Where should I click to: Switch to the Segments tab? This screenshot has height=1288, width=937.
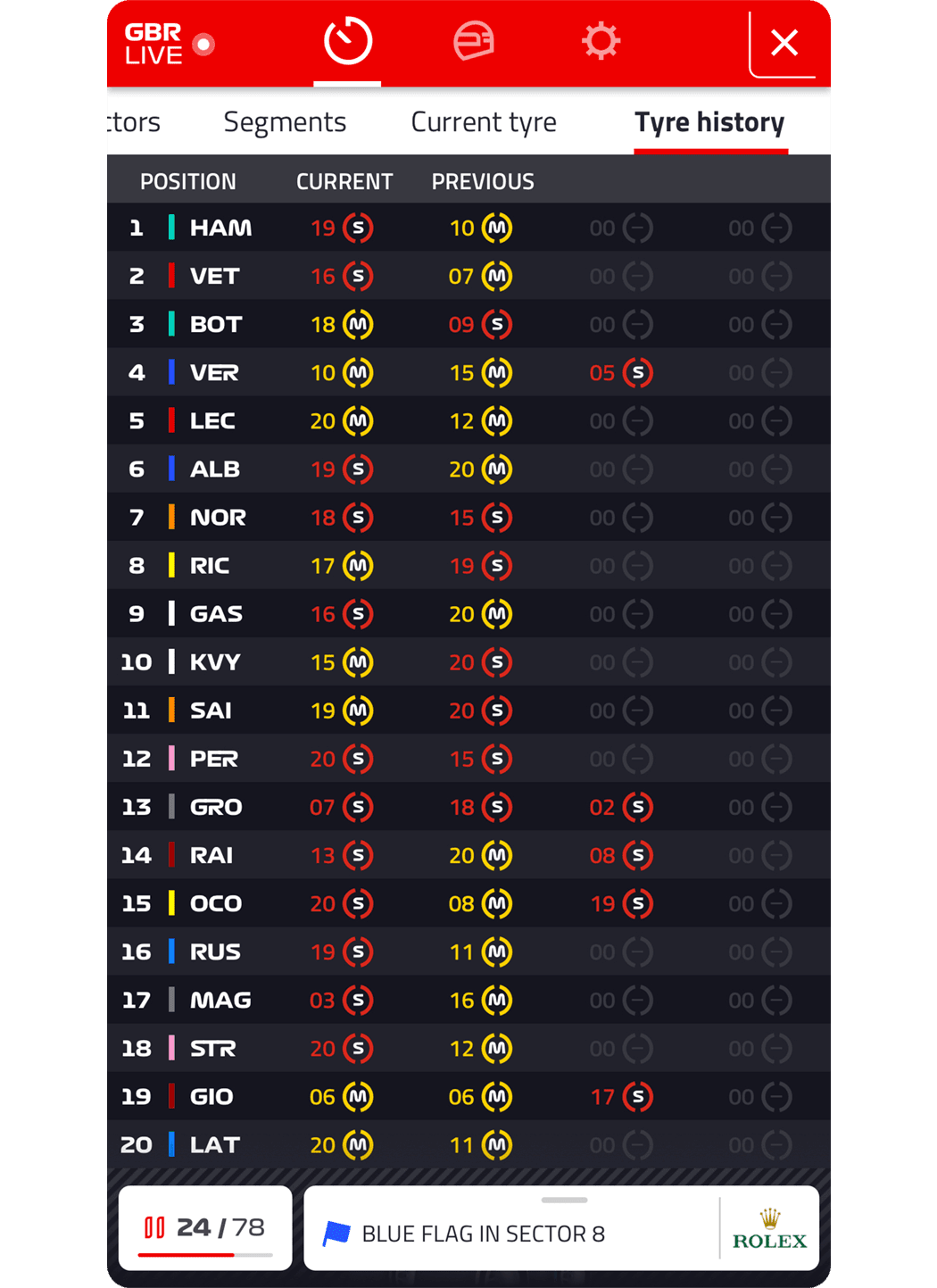point(285,121)
